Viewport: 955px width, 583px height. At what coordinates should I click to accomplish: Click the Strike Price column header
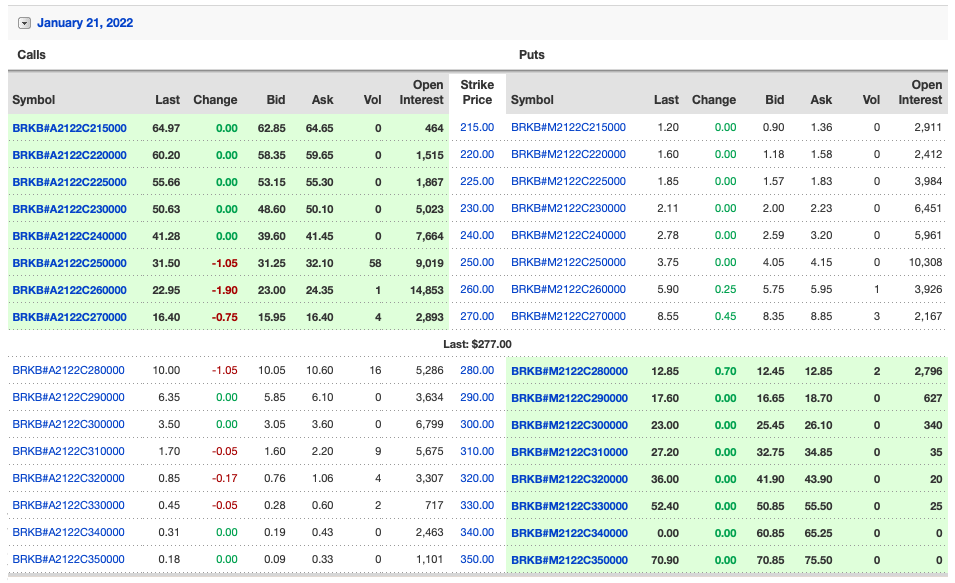click(x=477, y=93)
